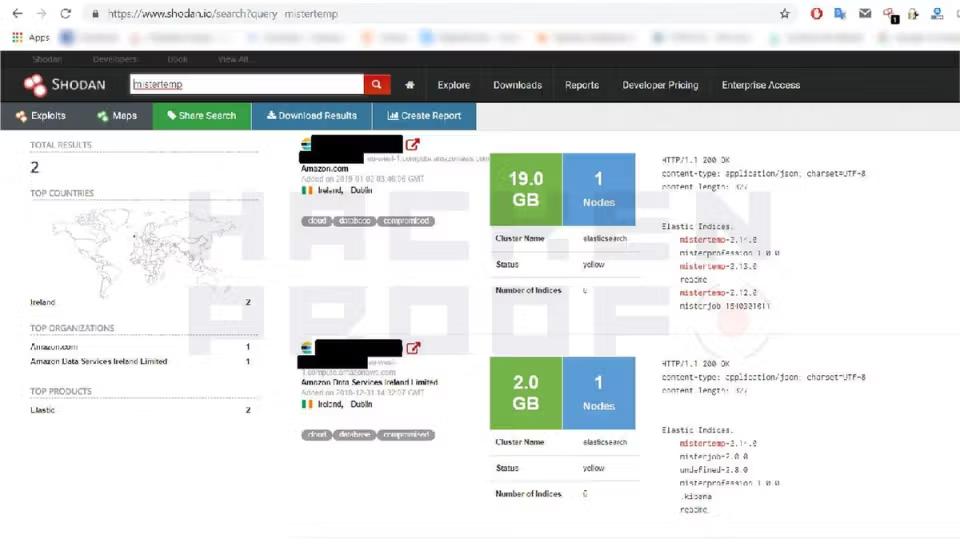Filter by Elastic under Top Products
The width and height of the screenshot is (960, 550).
point(42,410)
